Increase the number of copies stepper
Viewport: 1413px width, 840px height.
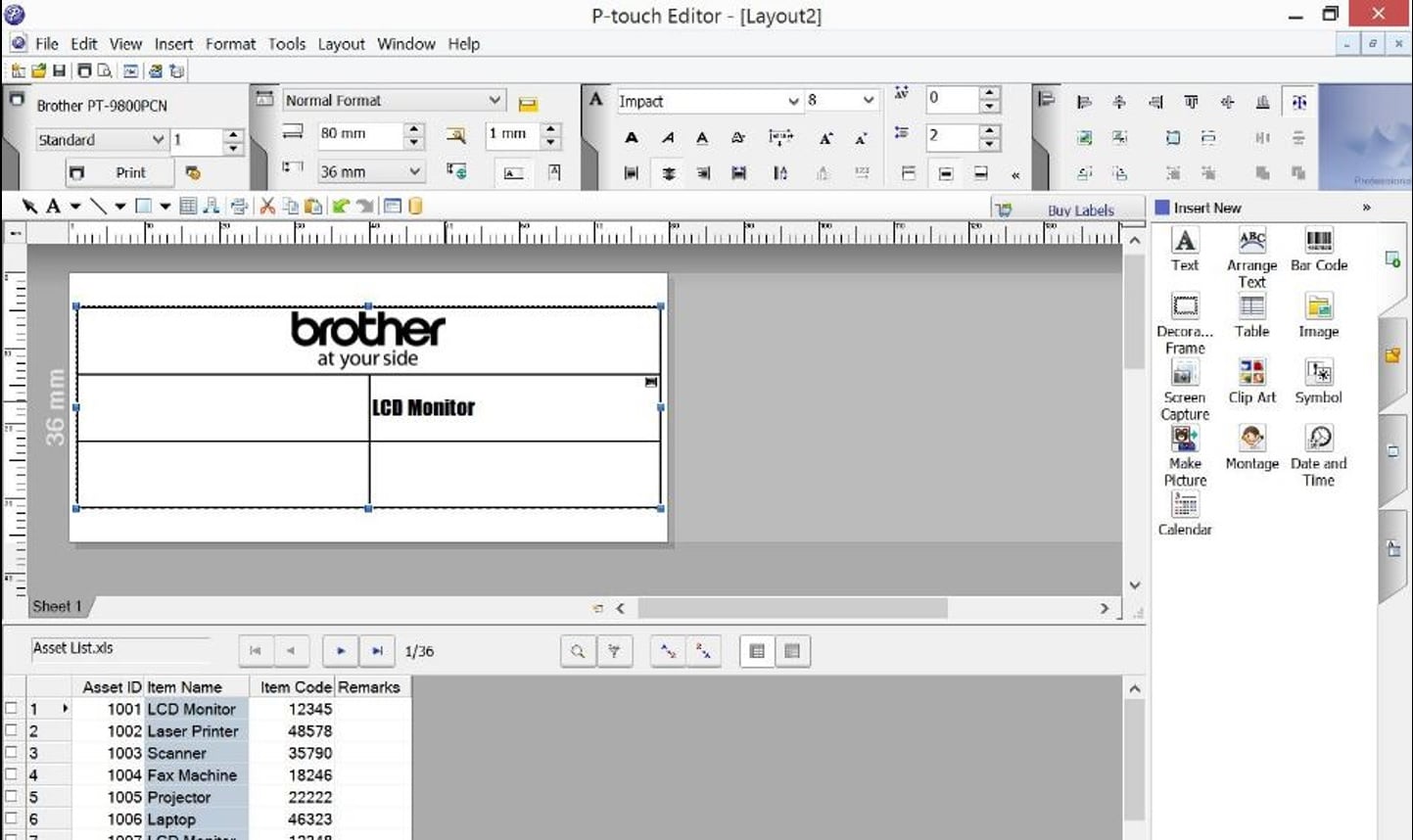(x=233, y=134)
